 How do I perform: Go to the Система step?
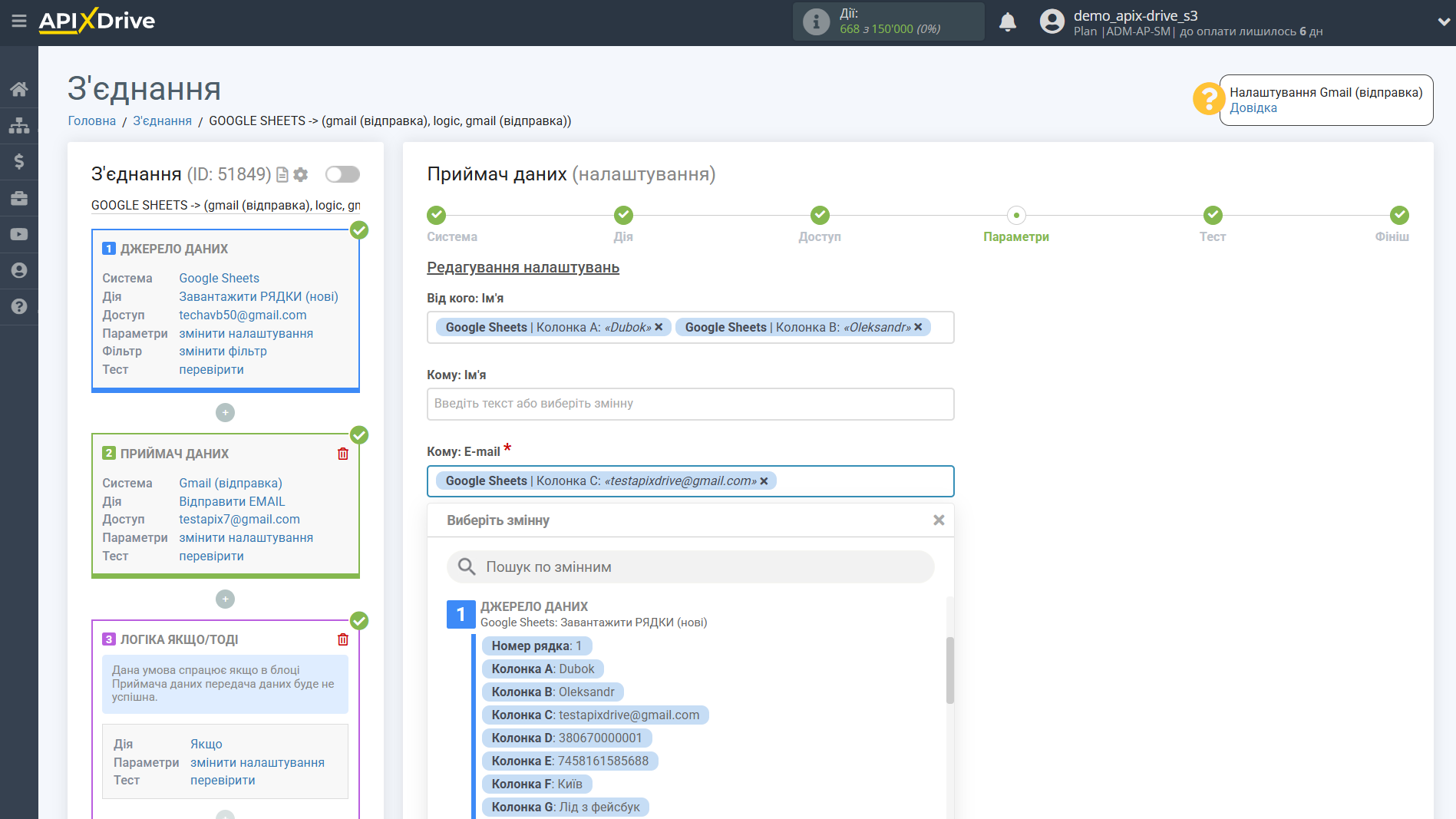point(437,215)
